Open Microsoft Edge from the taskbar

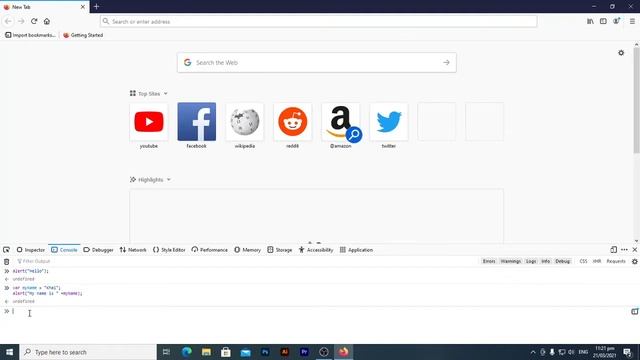point(187,352)
